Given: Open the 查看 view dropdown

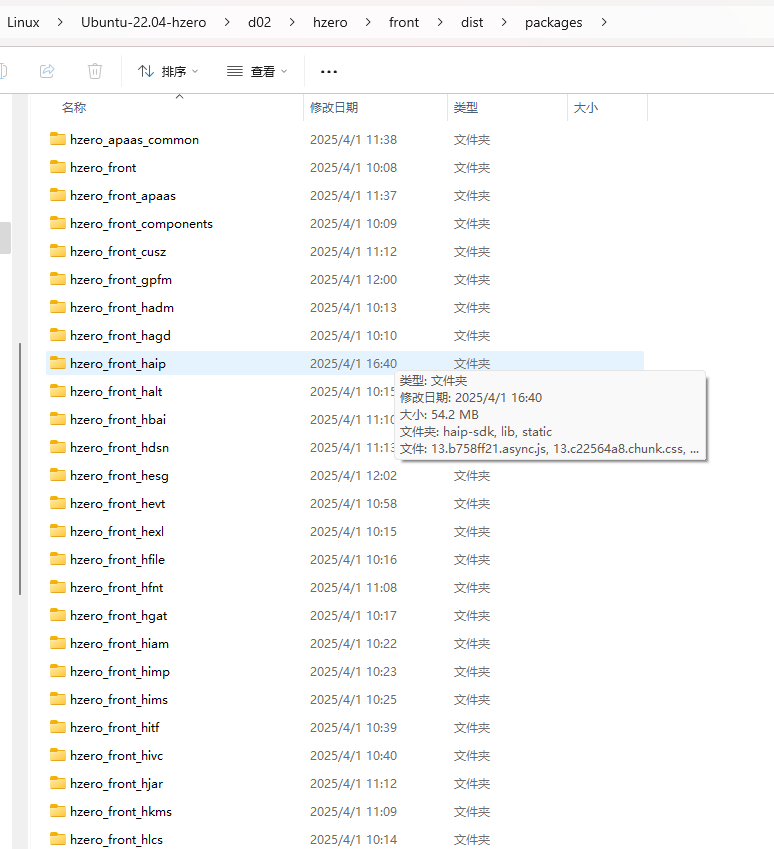Looking at the screenshot, I should coord(257,71).
